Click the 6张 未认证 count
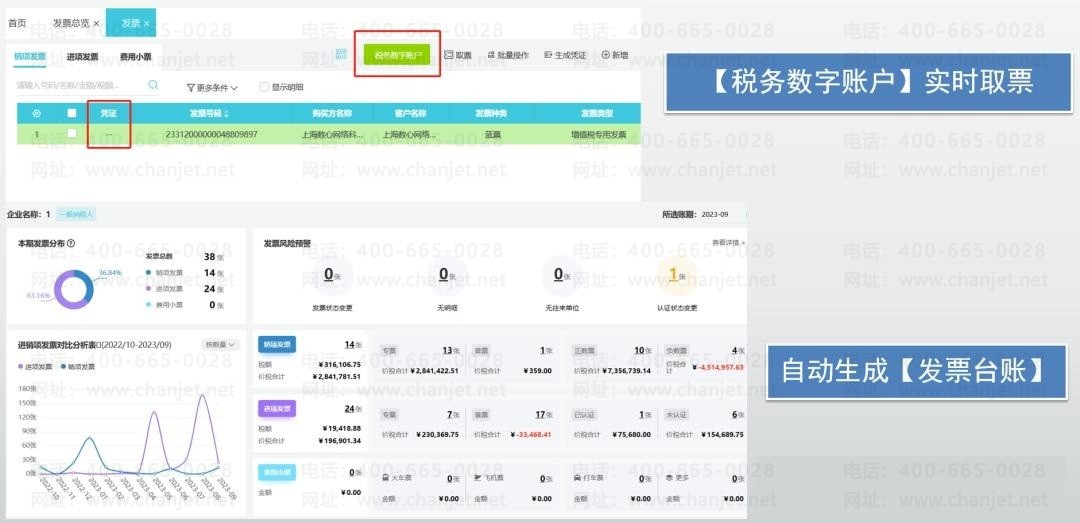 tap(738, 415)
